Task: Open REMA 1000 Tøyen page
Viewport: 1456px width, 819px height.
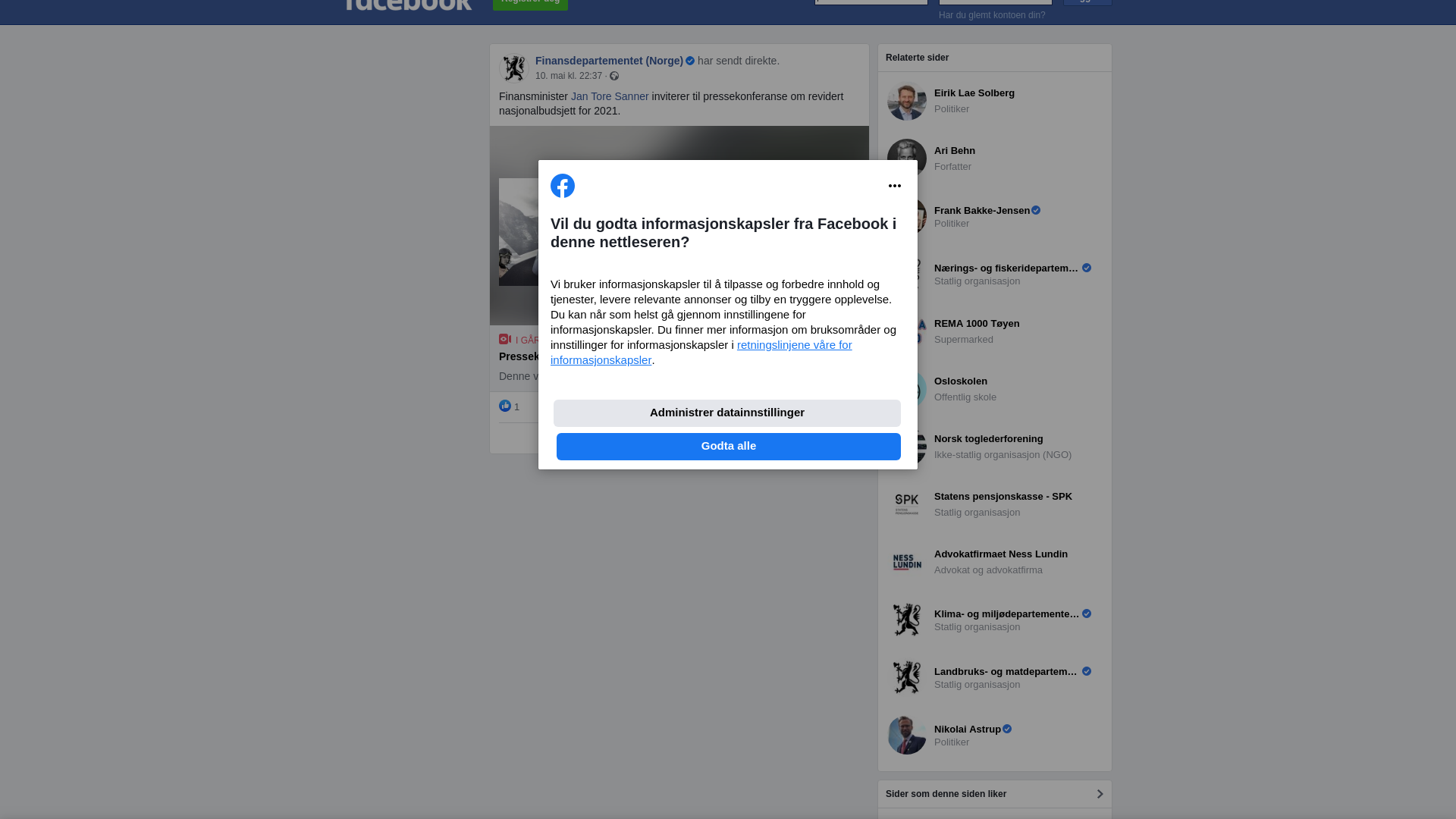Action: (977, 324)
